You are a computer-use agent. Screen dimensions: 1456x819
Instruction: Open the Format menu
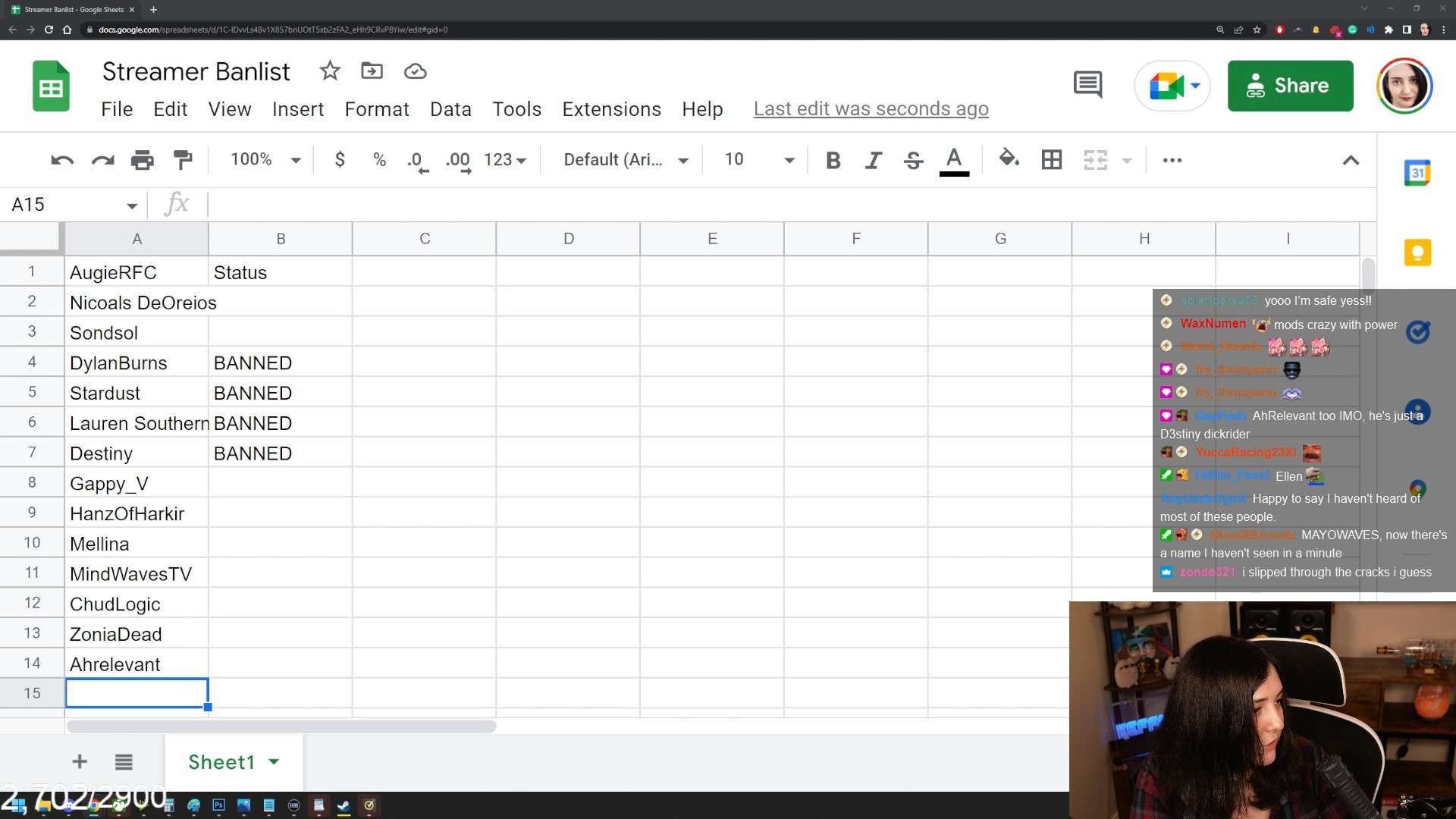377,109
